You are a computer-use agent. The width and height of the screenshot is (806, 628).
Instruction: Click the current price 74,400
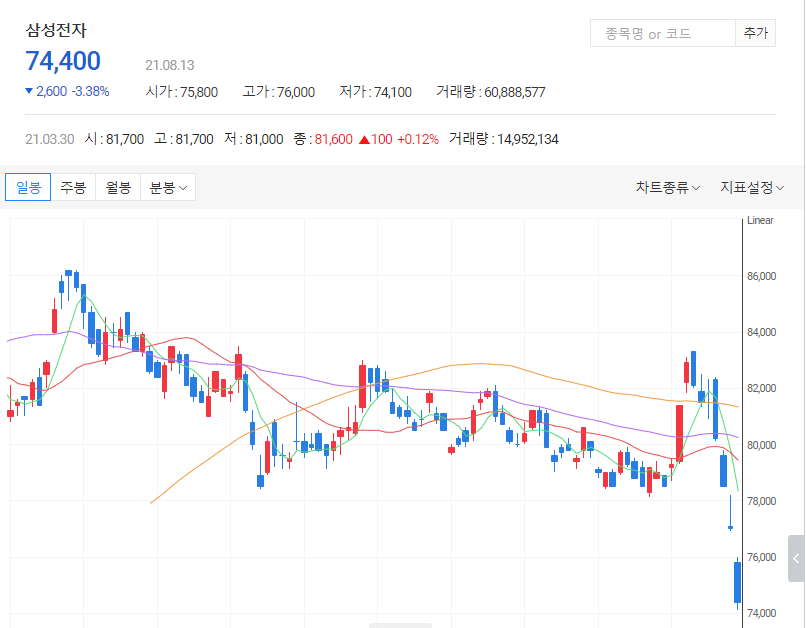click(x=63, y=61)
